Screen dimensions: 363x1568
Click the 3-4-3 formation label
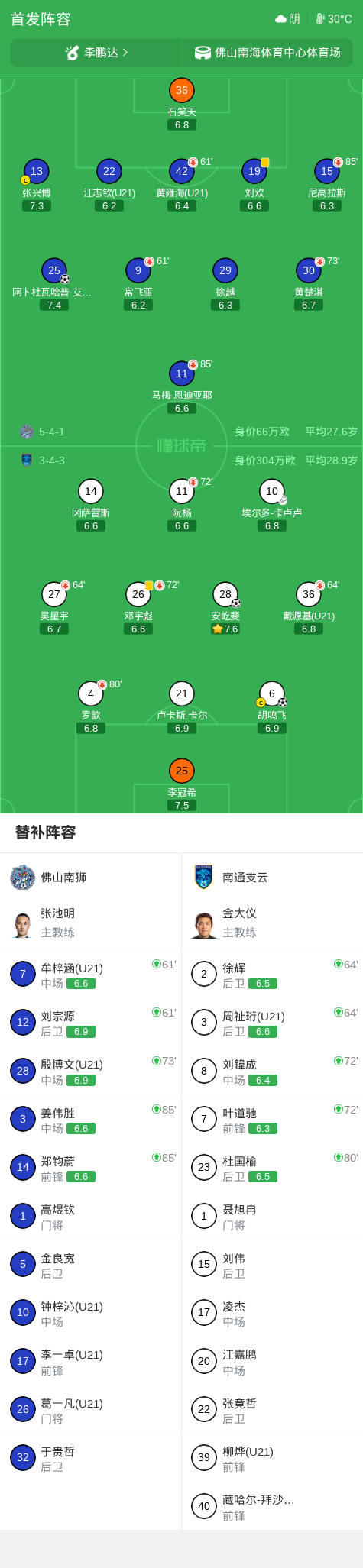pyautogui.click(x=52, y=461)
